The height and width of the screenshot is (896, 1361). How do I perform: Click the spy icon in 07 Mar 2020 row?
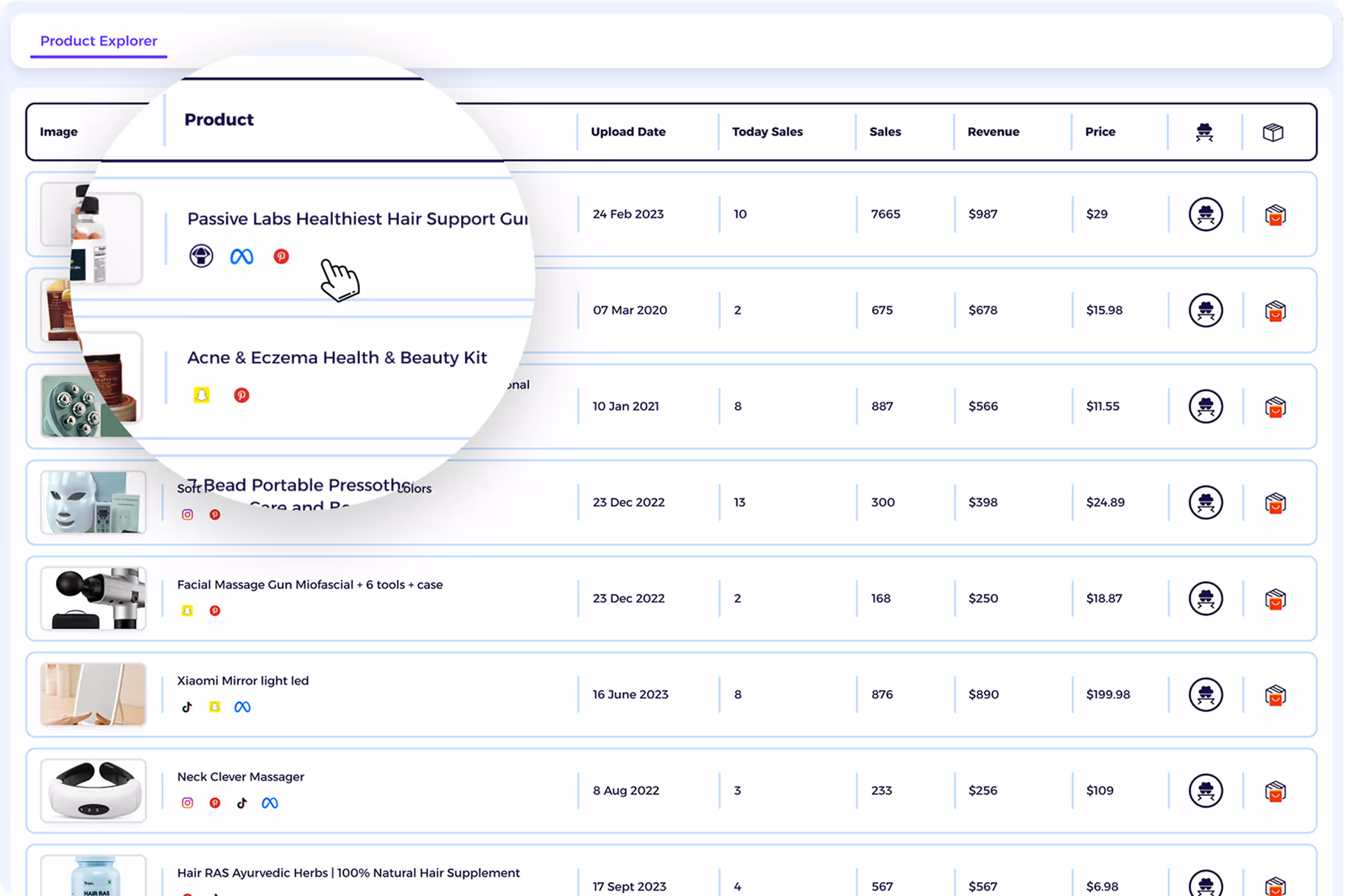pos(1206,310)
